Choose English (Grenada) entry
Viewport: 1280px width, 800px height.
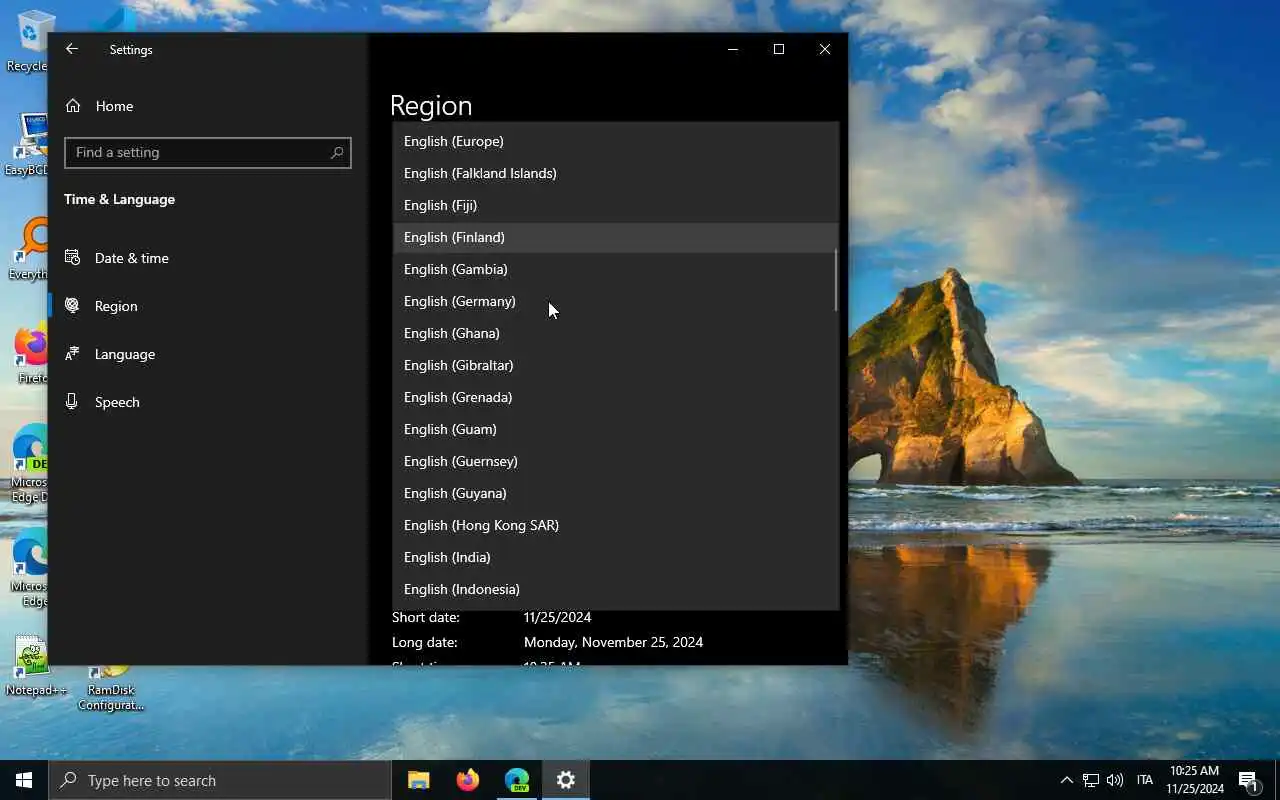615,397
